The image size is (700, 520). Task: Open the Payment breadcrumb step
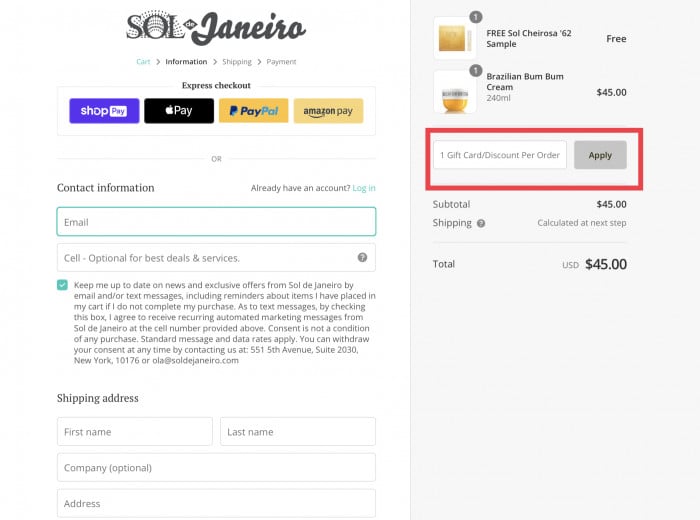[x=281, y=62]
